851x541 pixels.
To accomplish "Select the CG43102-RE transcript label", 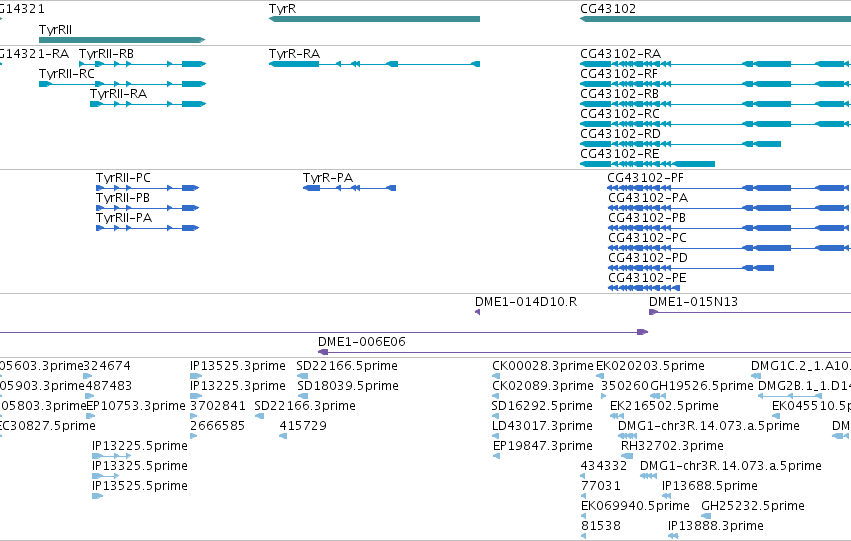I will (x=620, y=154).
